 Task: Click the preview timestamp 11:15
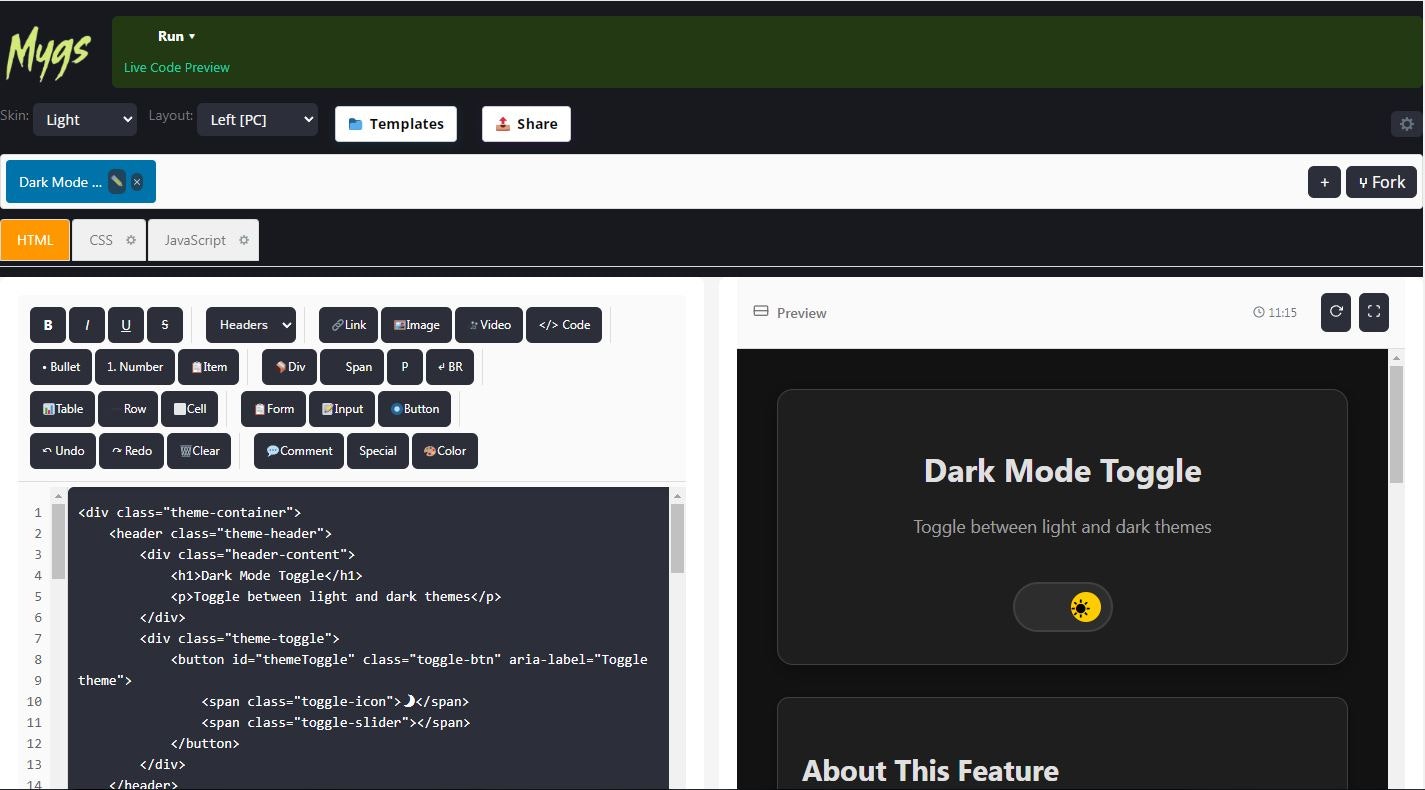tap(1275, 313)
